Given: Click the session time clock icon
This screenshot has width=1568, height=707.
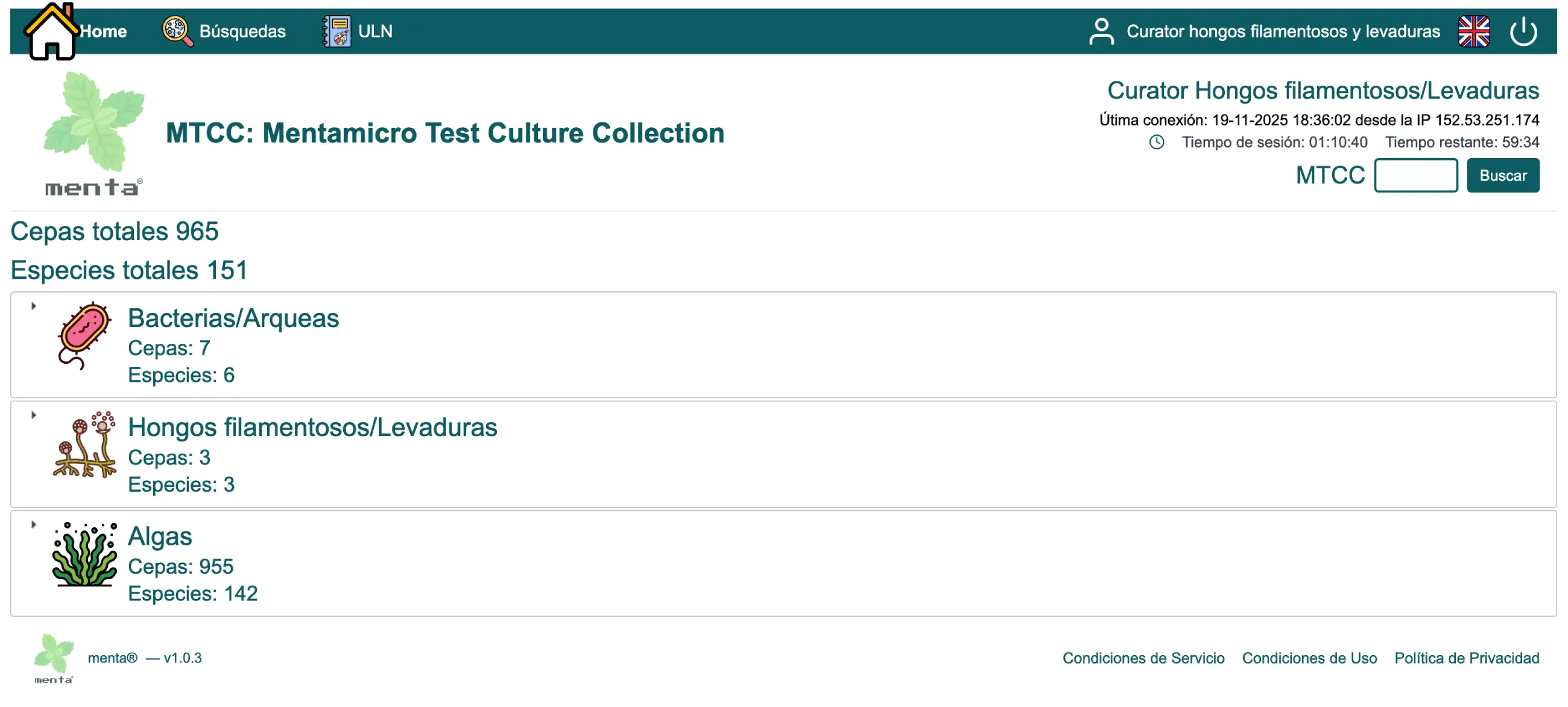Looking at the screenshot, I should [x=1156, y=142].
